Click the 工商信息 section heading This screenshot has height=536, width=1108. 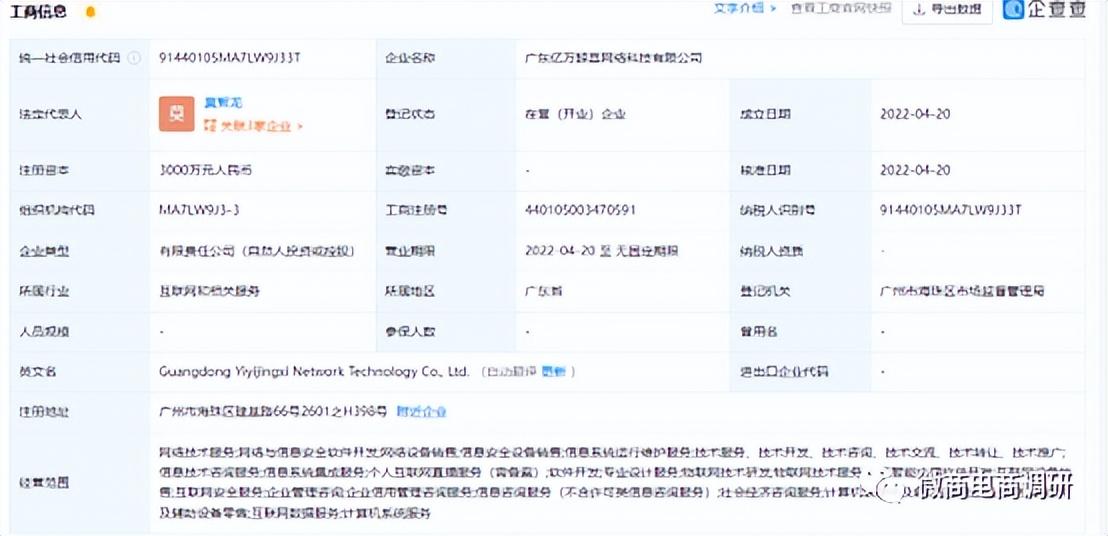[39, 12]
